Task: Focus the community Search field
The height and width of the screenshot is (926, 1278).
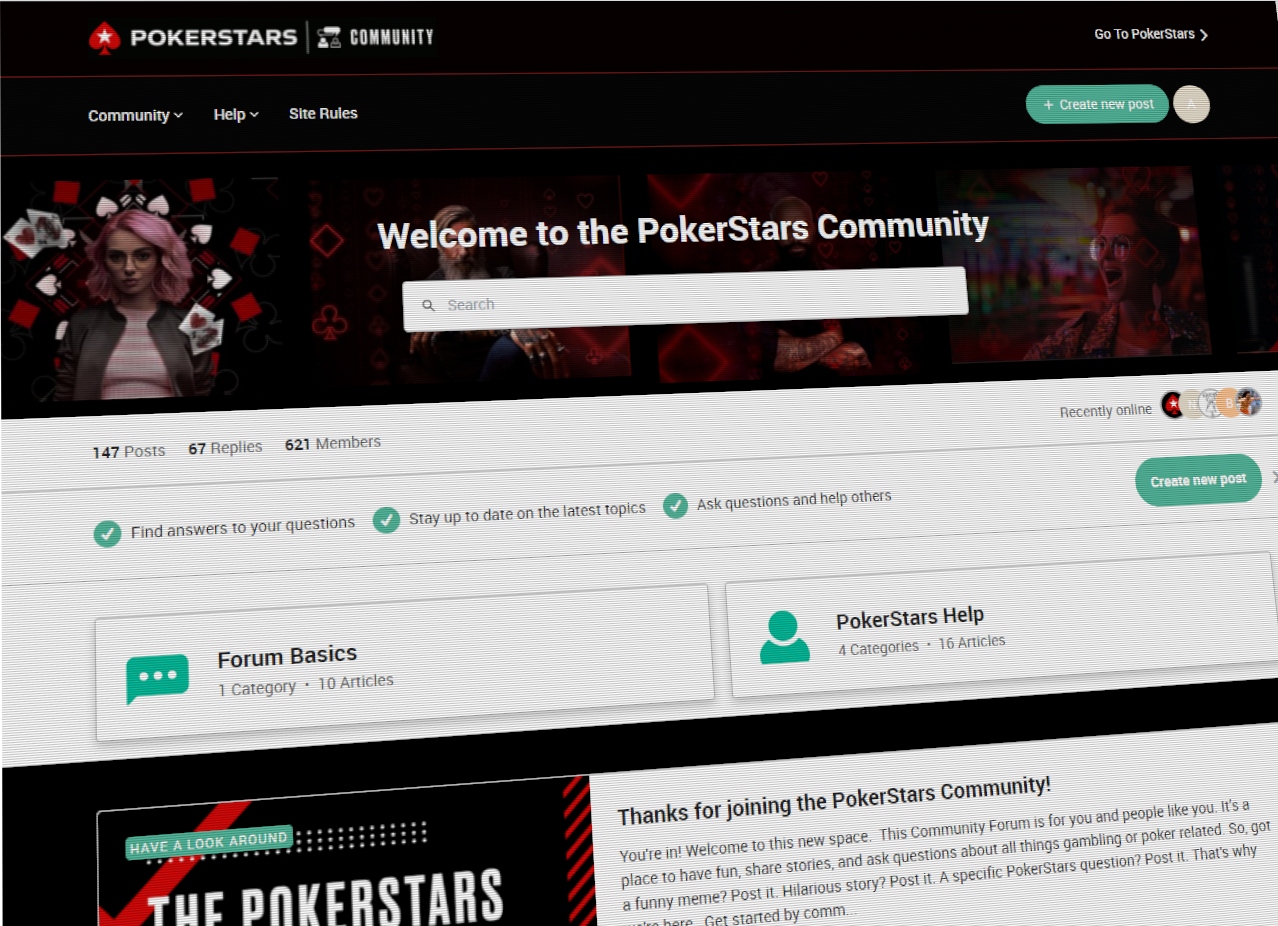Action: (x=685, y=299)
